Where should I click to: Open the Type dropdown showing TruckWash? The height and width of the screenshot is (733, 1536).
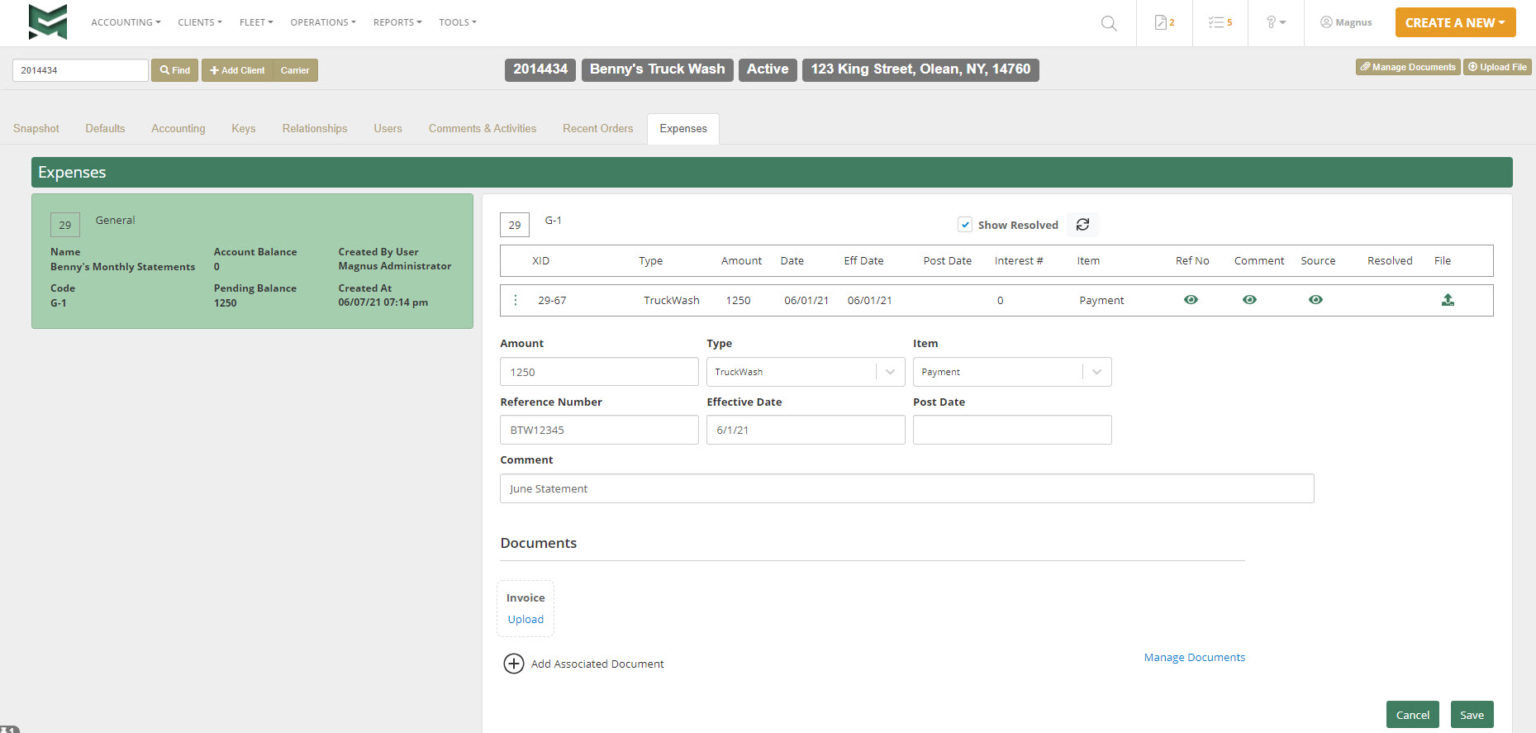coord(890,371)
